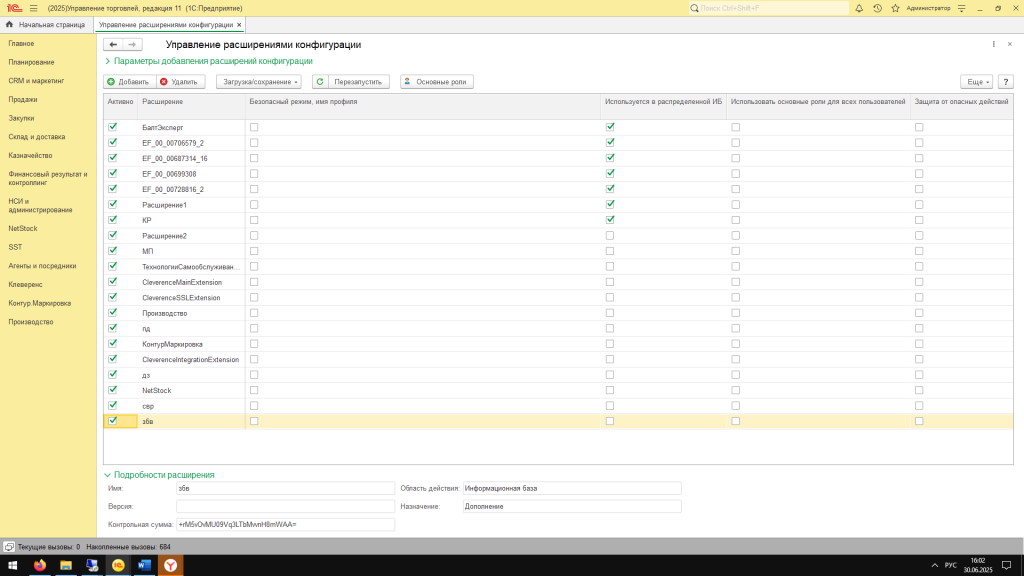Screen dimensions: 1024x576
Task: Click the Версия input field
Action: click(x=285, y=506)
